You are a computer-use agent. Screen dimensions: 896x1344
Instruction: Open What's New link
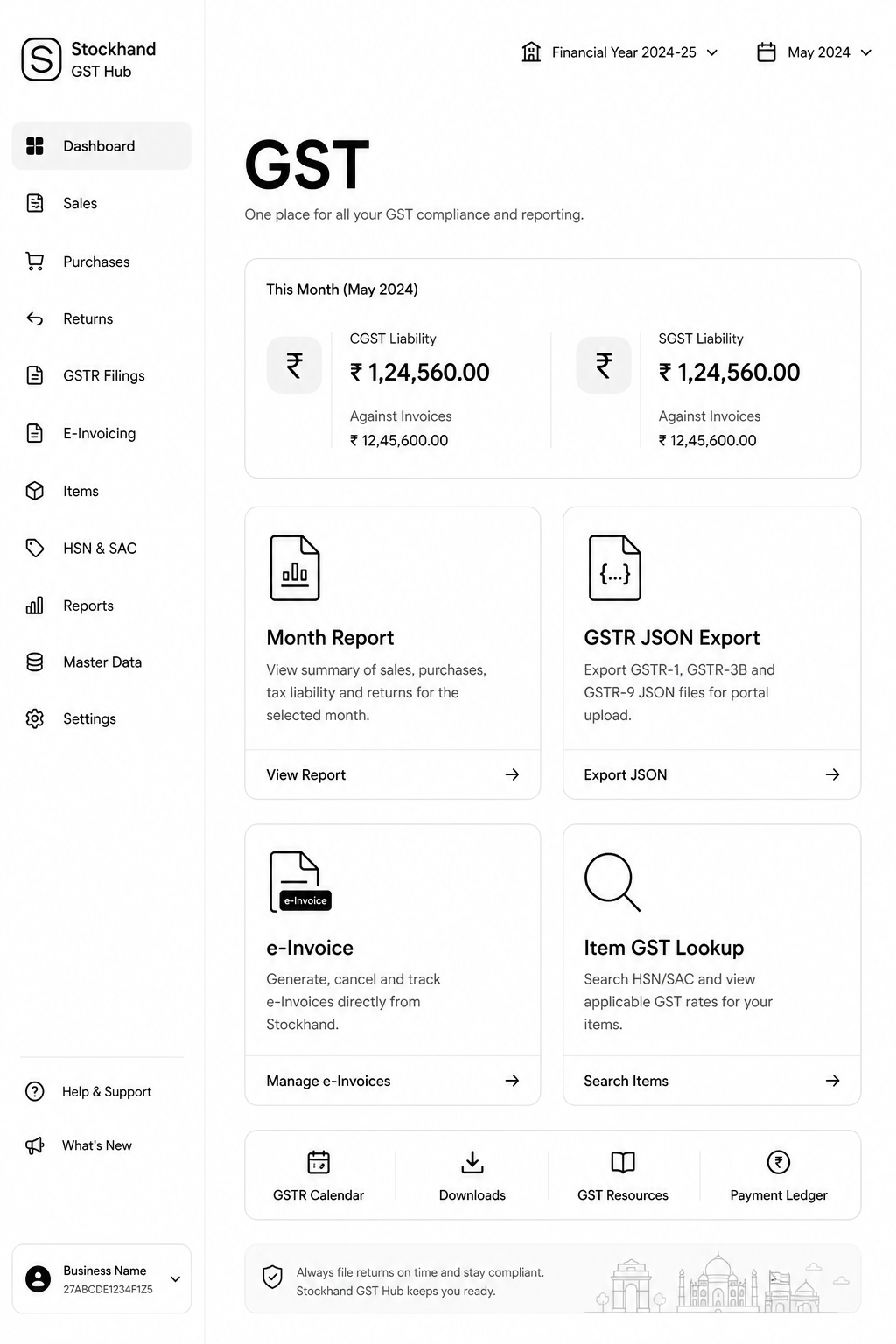97,1145
